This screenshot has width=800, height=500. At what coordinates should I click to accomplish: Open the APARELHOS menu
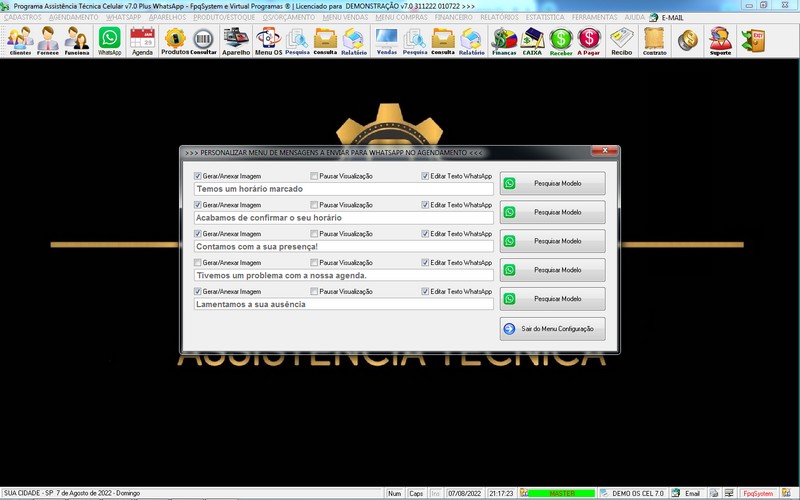167,17
